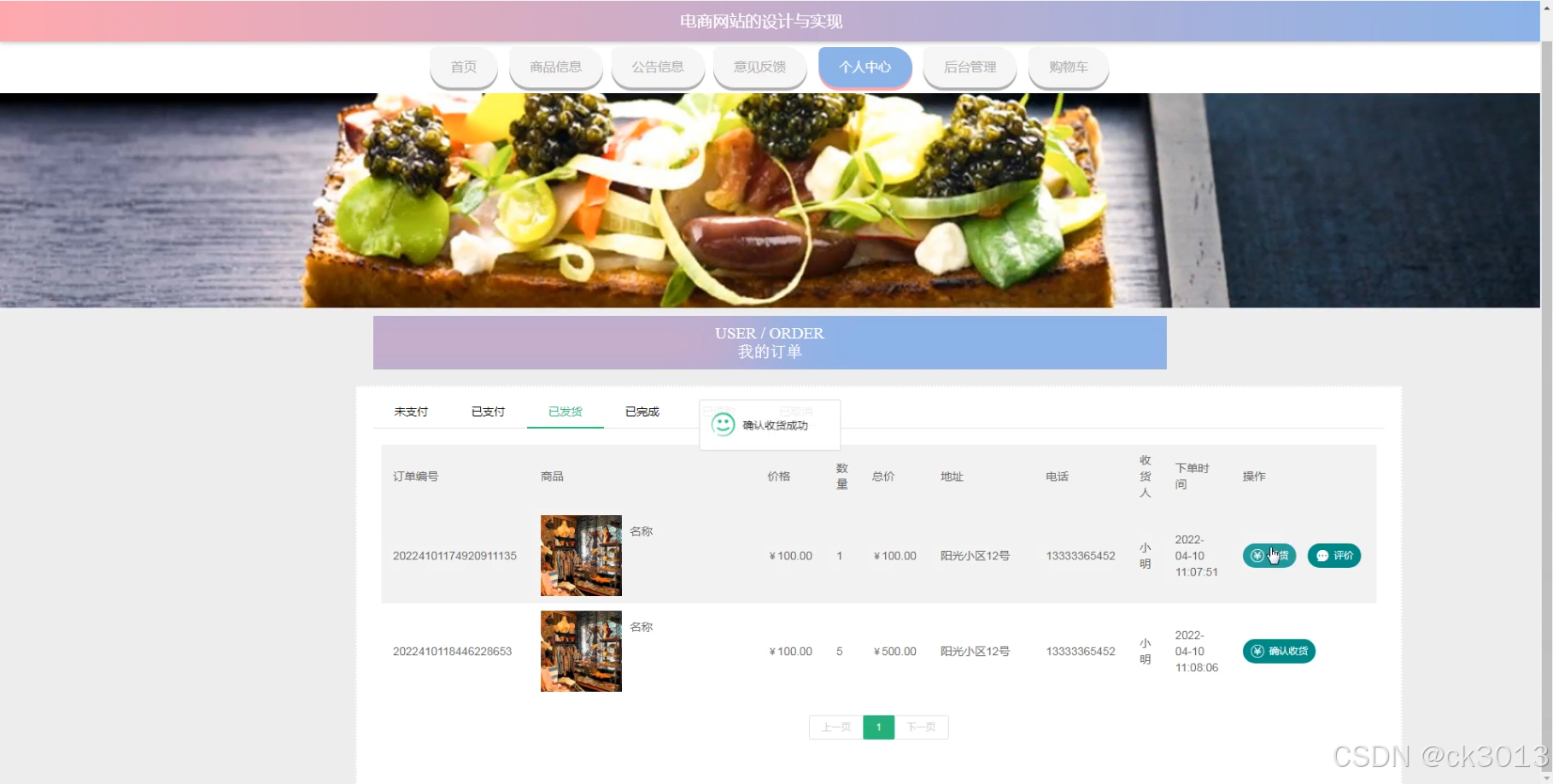Click 确认收货 for order 2022410118446228653
The width and height of the screenshot is (1553, 784).
1279,652
